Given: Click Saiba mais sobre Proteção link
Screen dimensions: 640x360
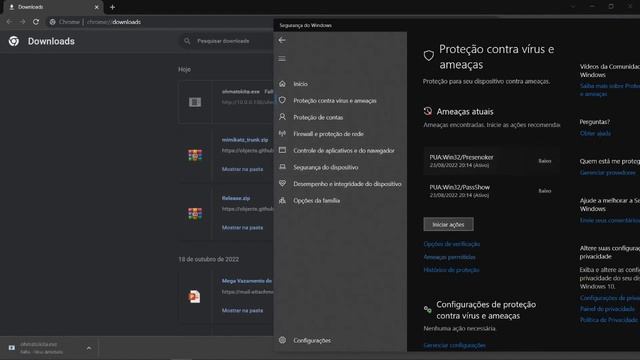Looking at the screenshot, I should click(610, 90).
